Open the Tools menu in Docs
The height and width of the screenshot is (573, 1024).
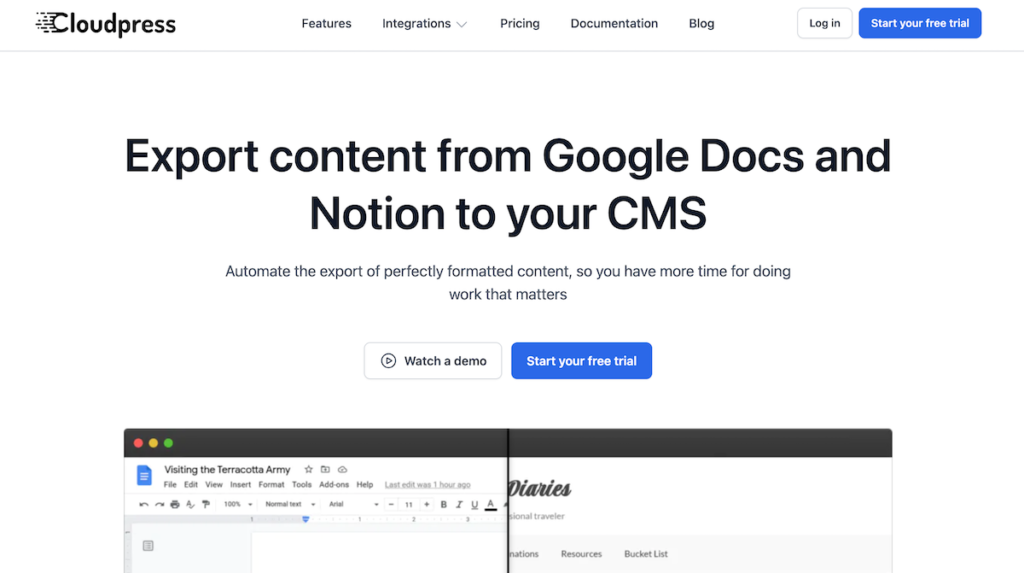point(302,485)
